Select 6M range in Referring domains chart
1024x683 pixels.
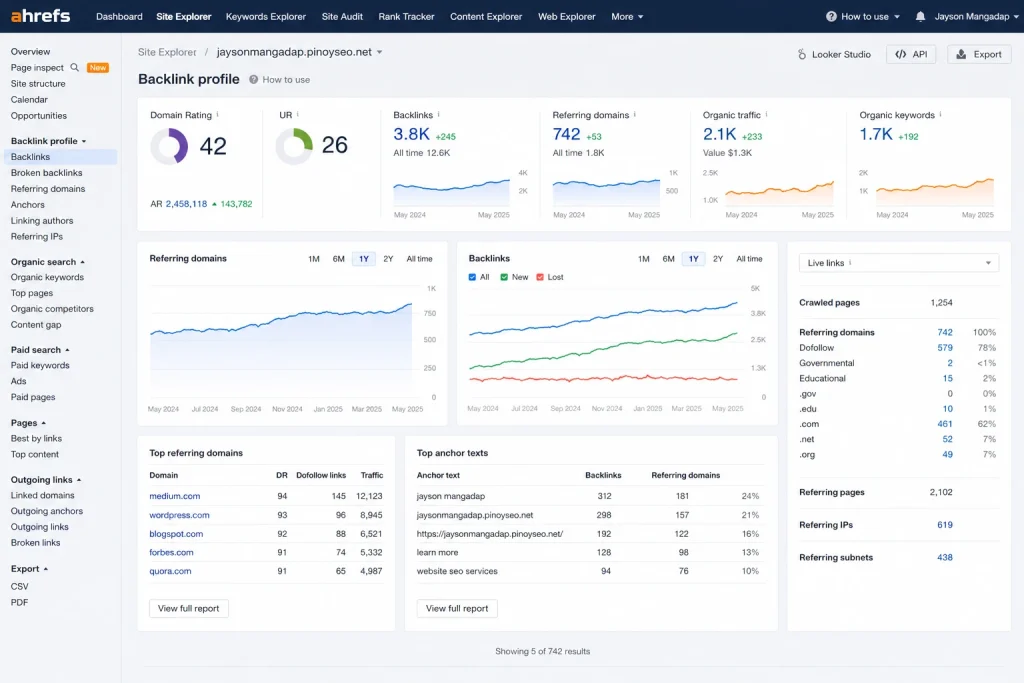tap(338, 259)
